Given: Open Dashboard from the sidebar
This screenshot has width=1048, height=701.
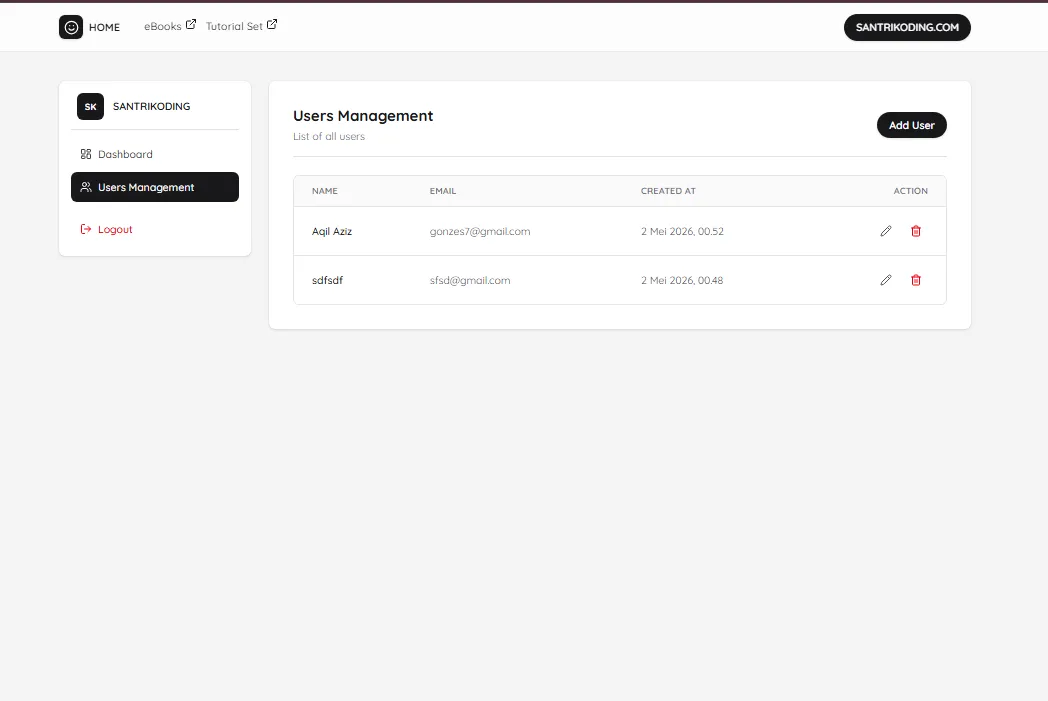Looking at the screenshot, I should coord(154,154).
